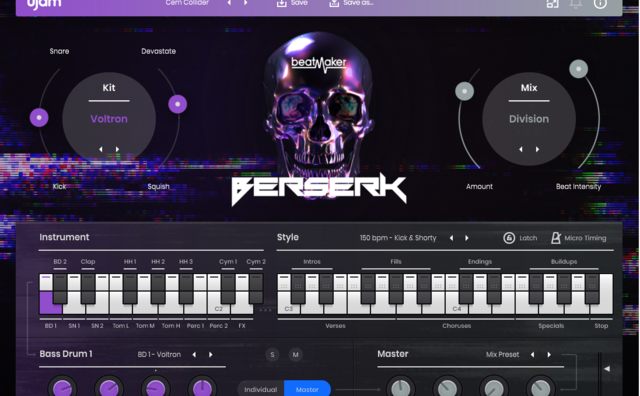
Task: Open the info icon in top bar
Action: coord(600,4)
